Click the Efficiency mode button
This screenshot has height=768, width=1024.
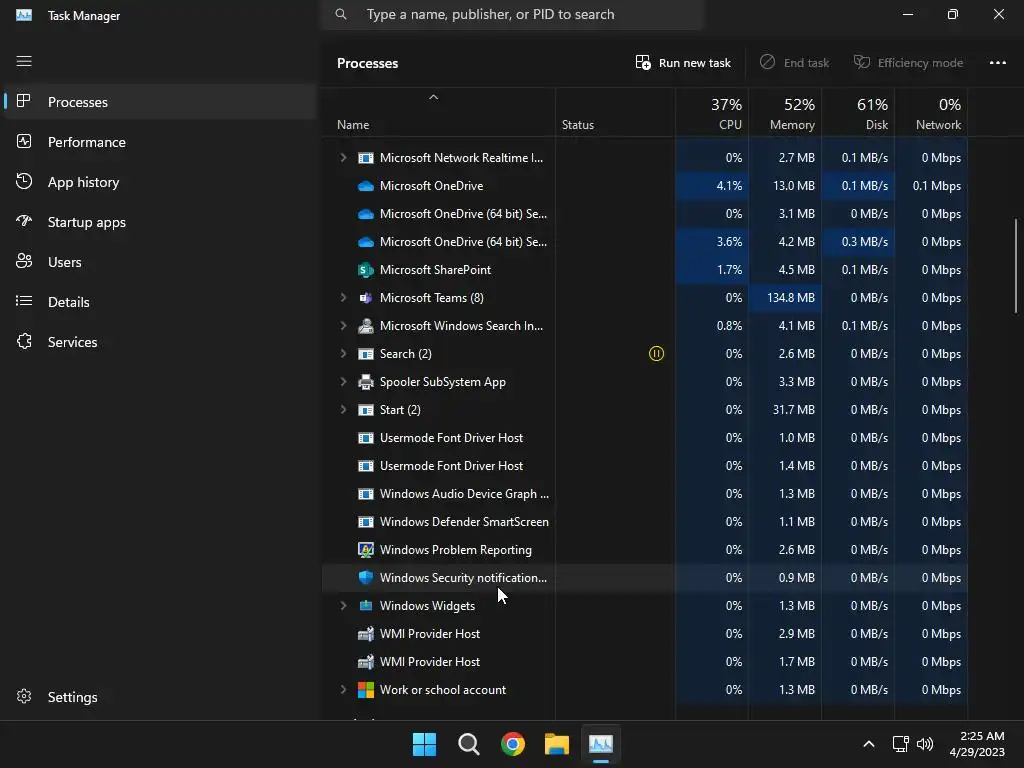[908, 63]
